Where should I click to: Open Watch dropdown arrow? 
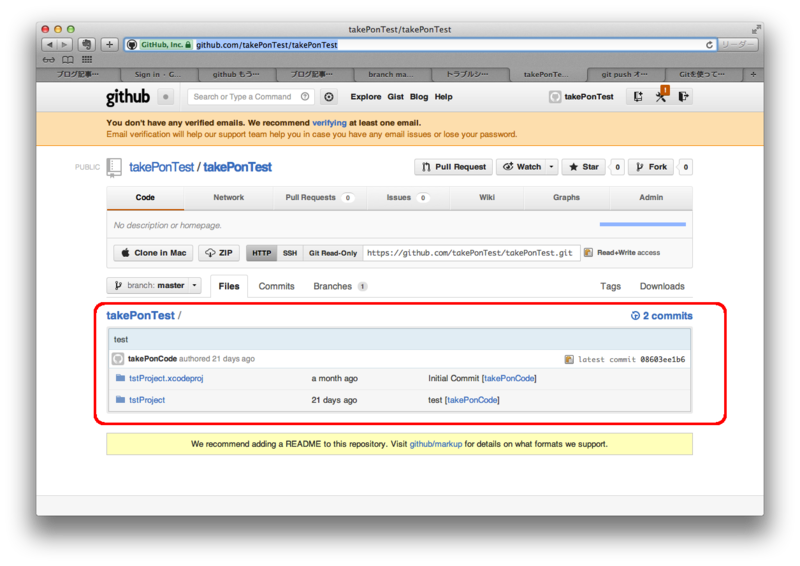[x=552, y=167]
